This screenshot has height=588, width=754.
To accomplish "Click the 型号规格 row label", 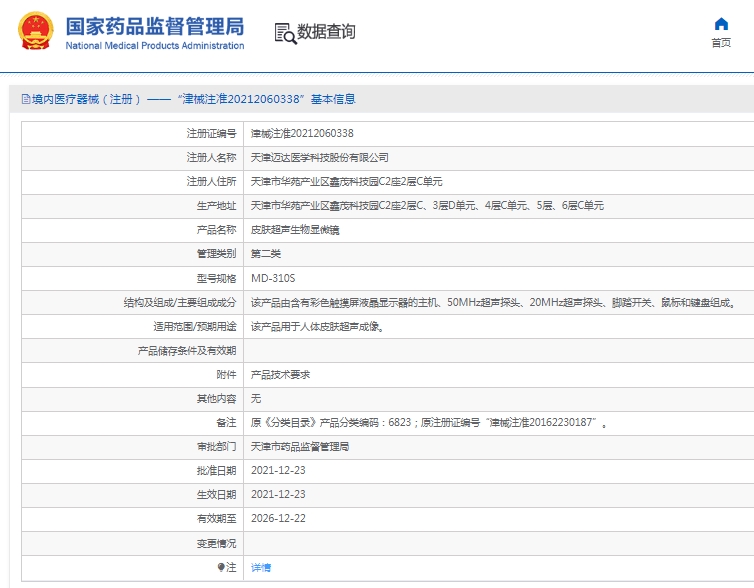I will click(216, 278).
